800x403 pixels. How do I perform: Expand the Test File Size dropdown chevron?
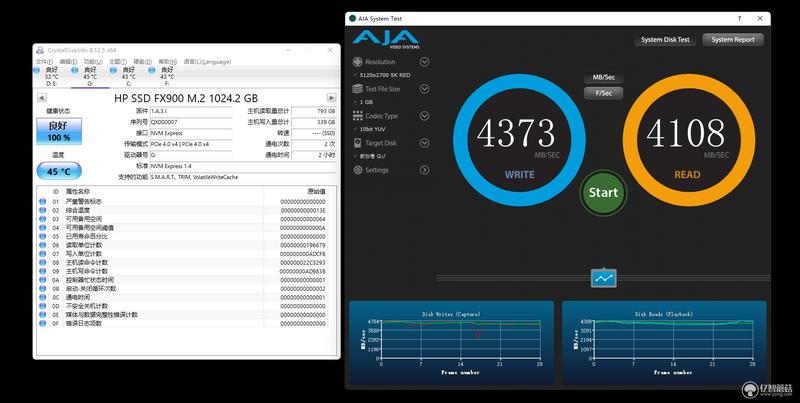424,89
